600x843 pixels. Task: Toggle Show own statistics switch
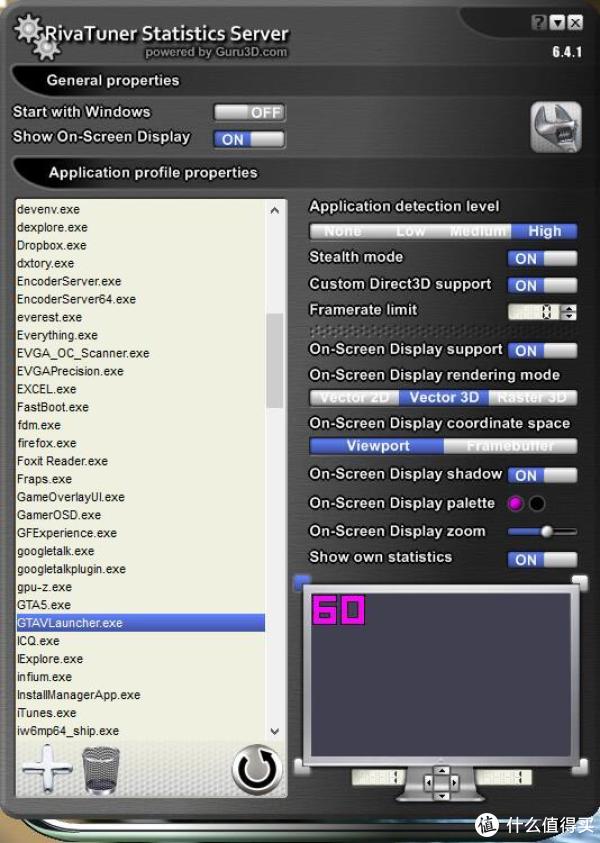[542, 560]
